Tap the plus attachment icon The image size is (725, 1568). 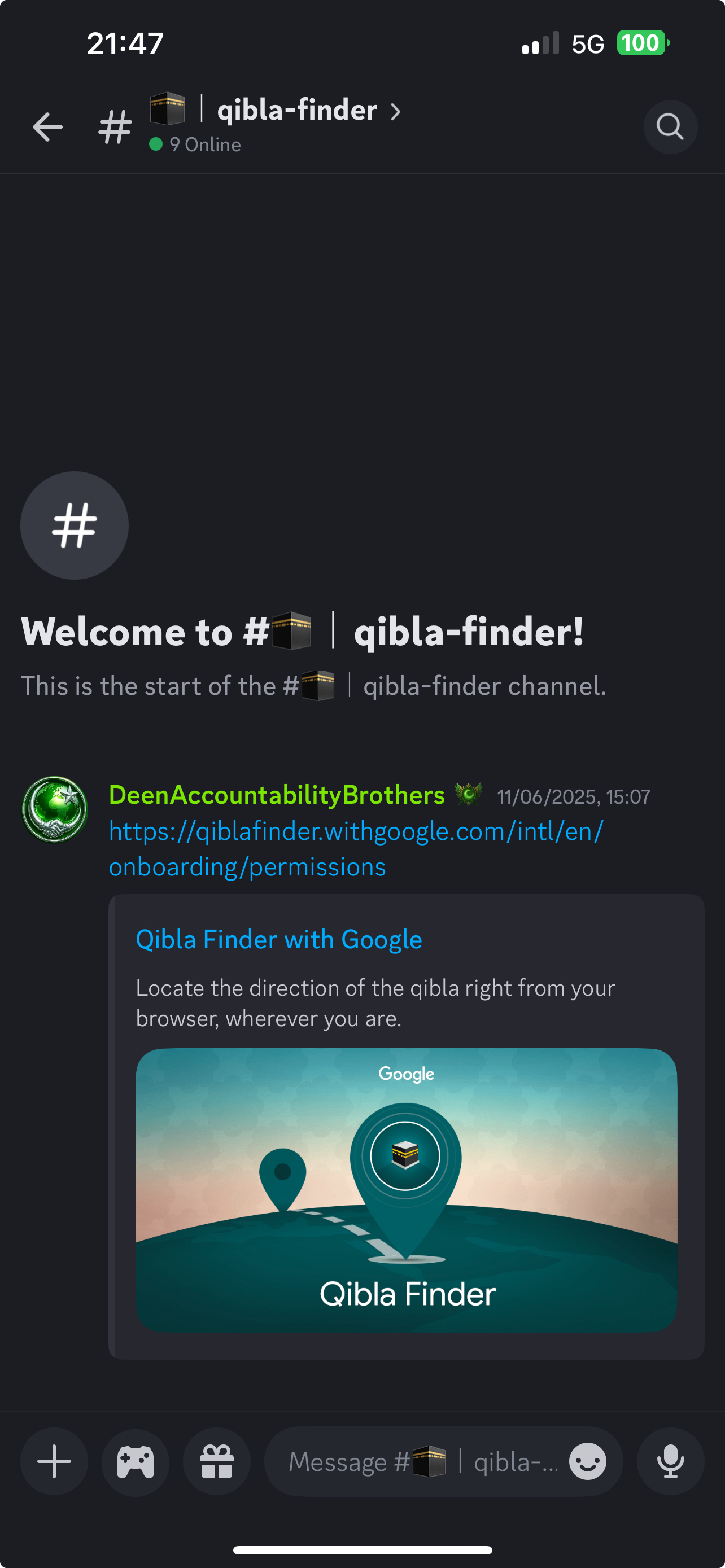click(x=54, y=1461)
